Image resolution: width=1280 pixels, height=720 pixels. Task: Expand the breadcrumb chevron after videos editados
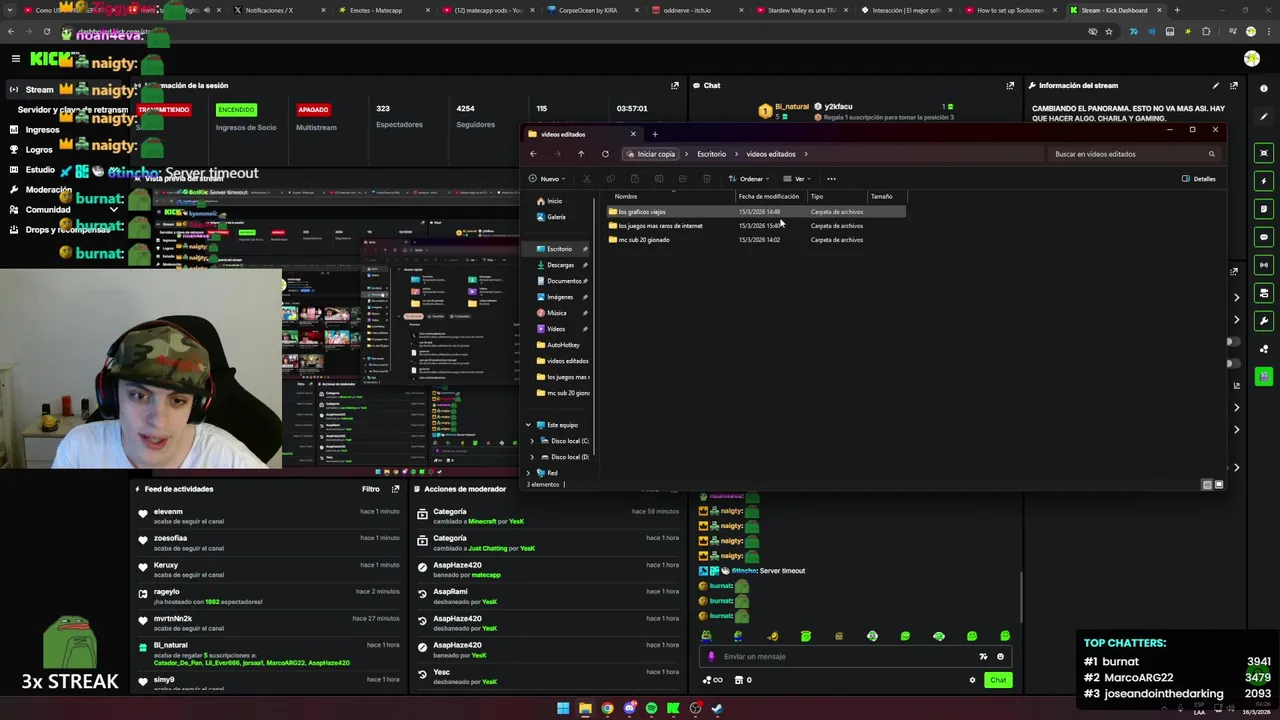tap(806, 154)
